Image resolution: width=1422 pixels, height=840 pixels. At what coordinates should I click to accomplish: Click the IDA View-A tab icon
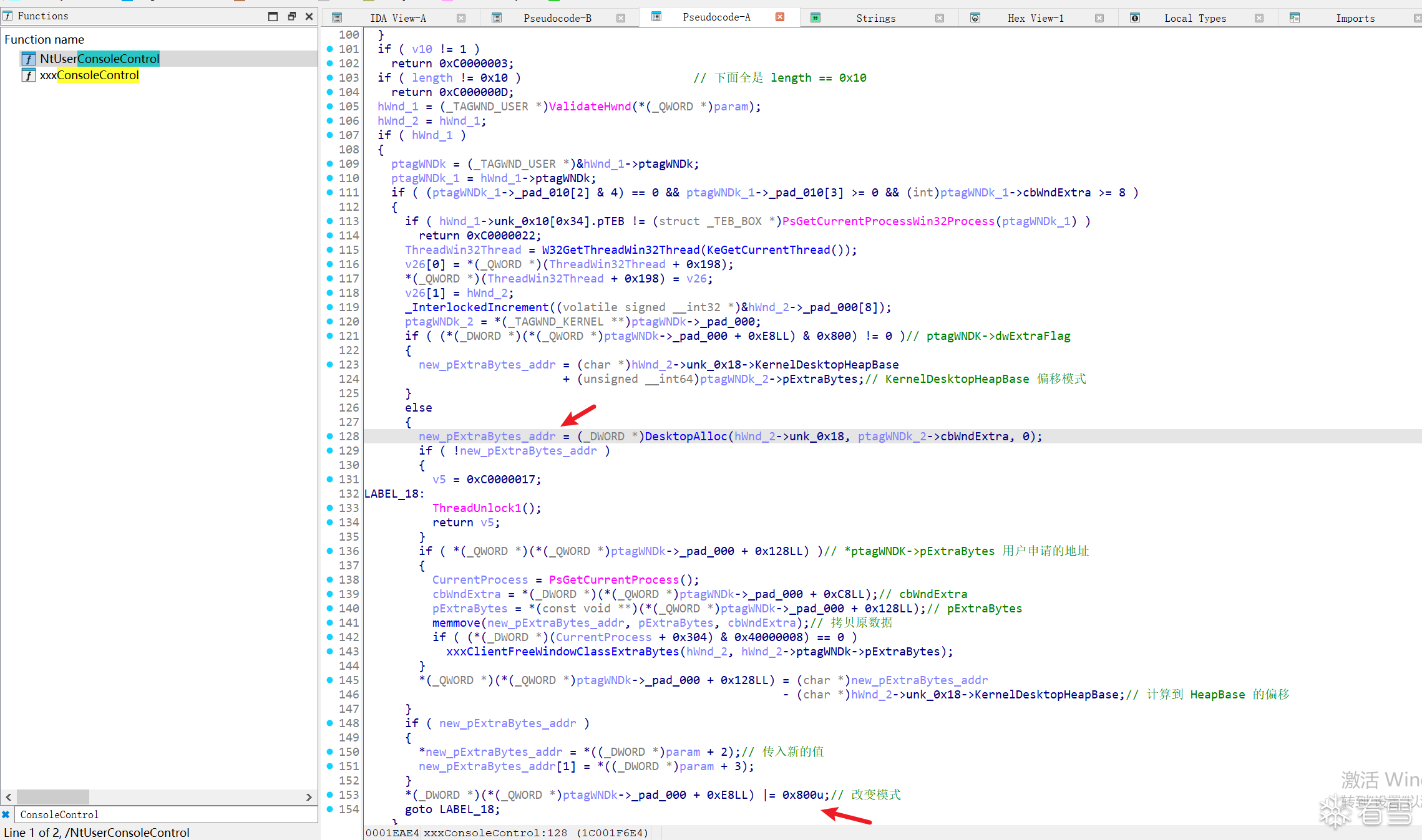(337, 18)
